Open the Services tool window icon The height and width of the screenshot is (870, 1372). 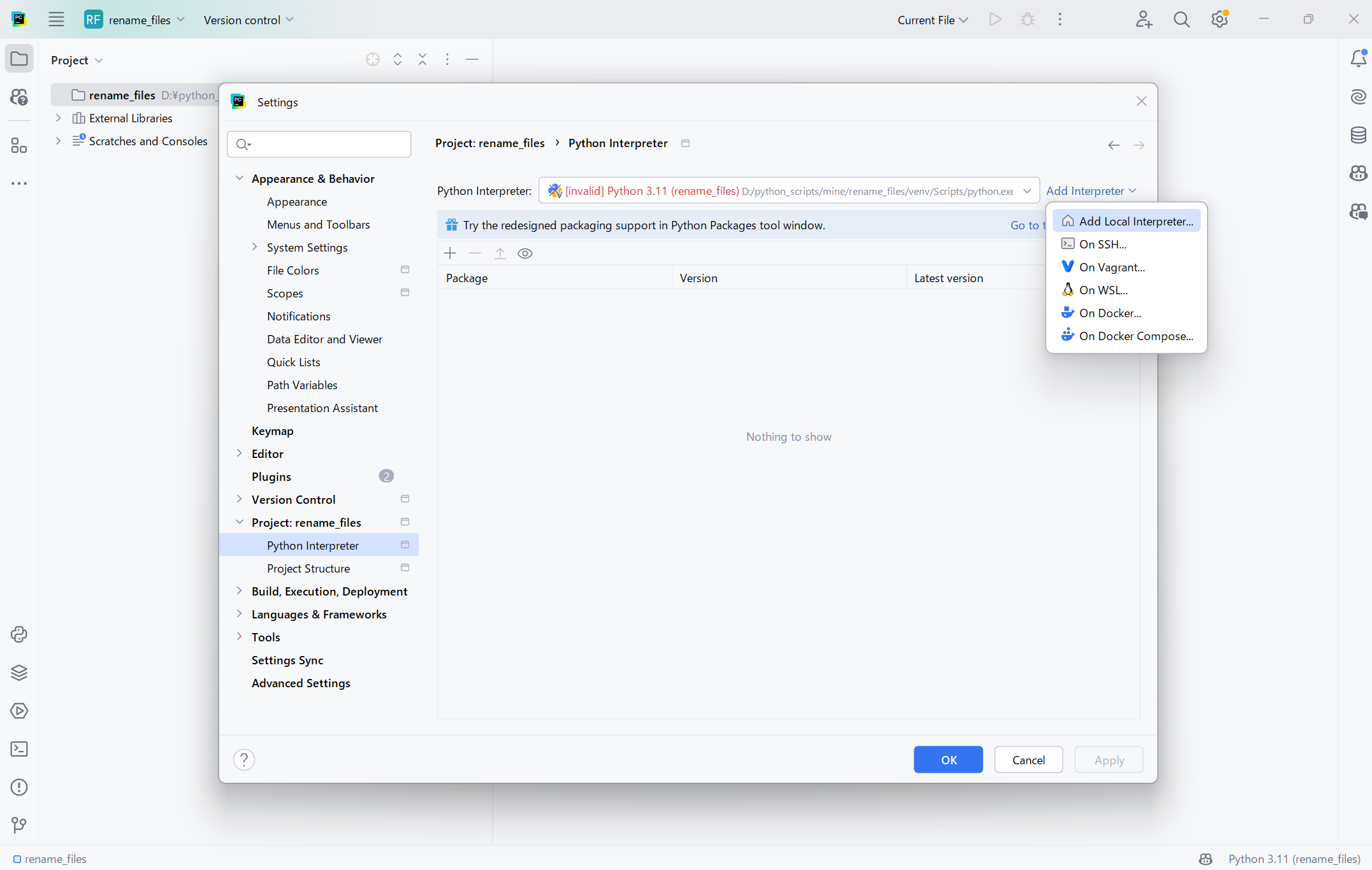click(x=19, y=711)
